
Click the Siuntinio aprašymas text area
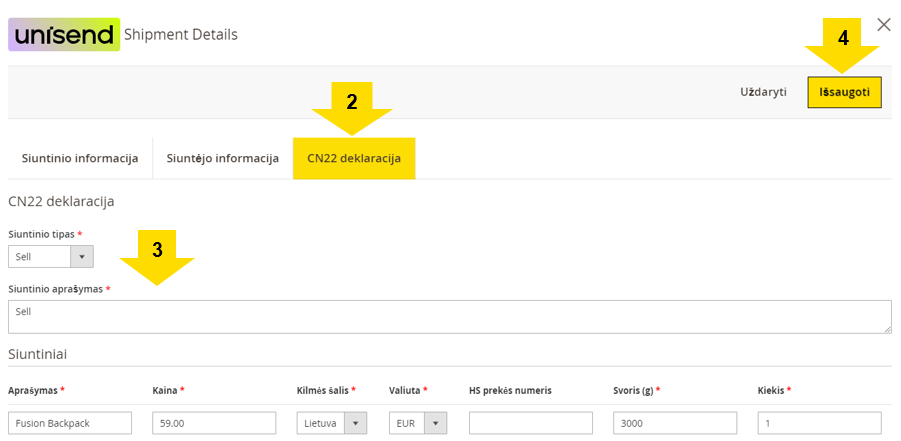[450, 317]
